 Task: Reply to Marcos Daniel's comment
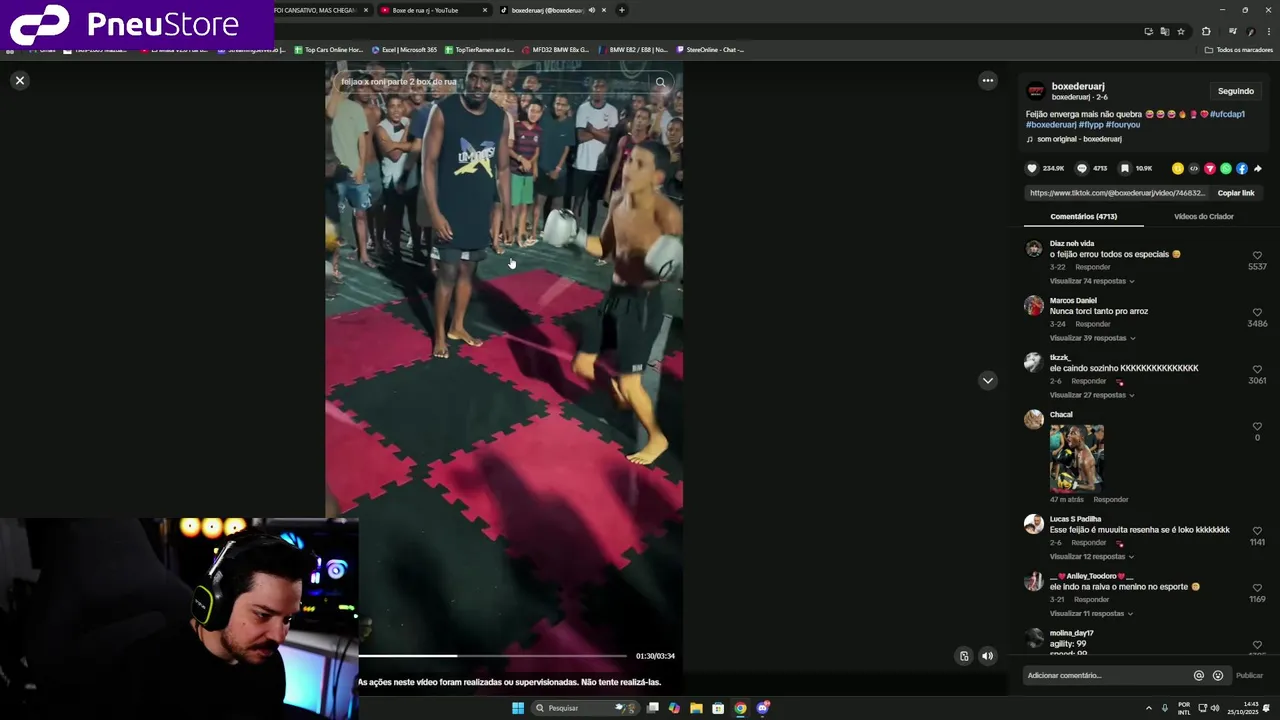tap(1092, 324)
